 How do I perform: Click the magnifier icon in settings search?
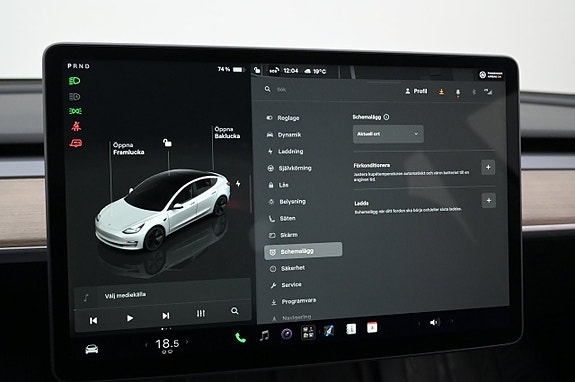268,89
